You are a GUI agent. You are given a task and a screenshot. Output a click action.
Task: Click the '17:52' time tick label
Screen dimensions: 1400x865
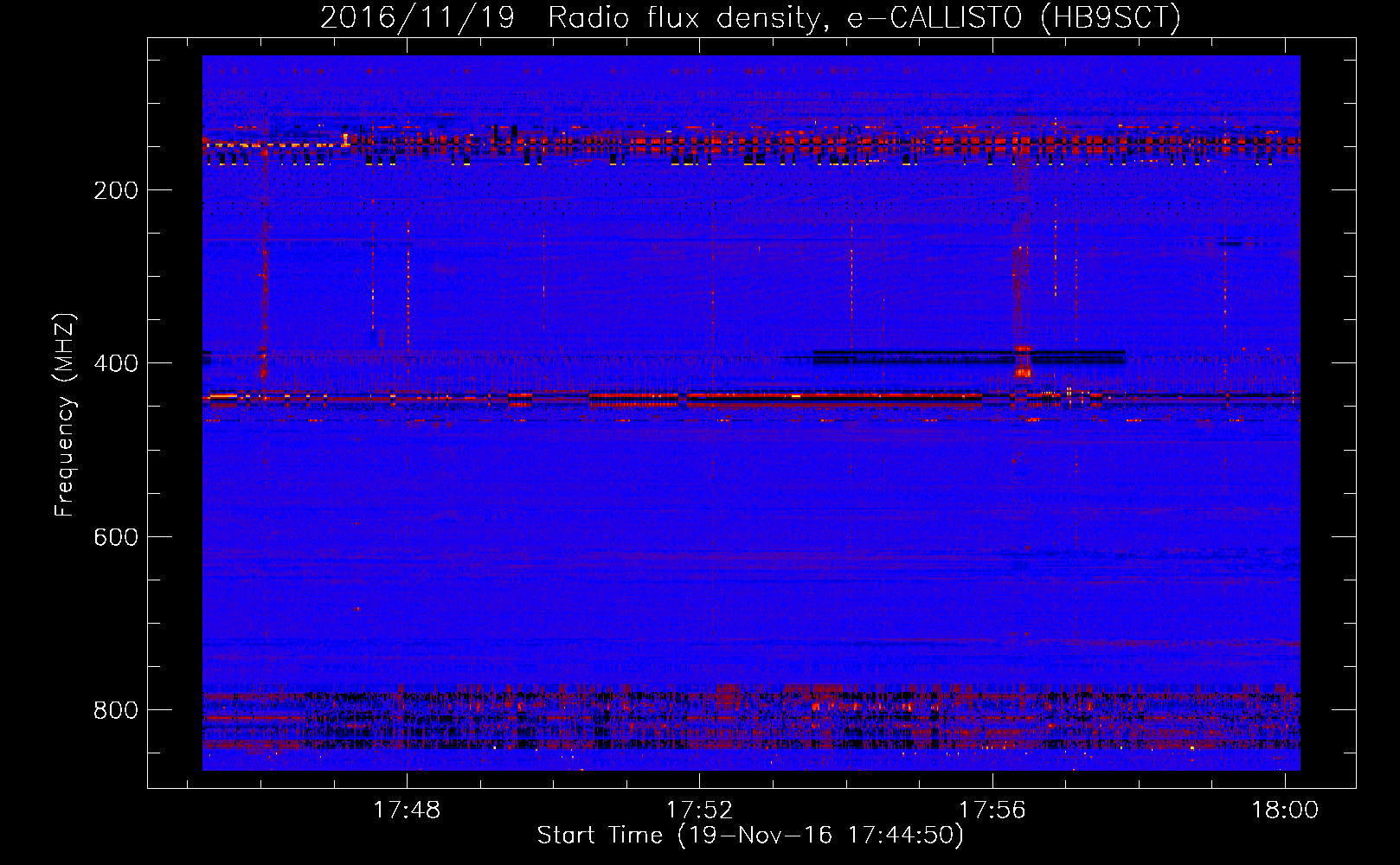(x=699, y=810)
